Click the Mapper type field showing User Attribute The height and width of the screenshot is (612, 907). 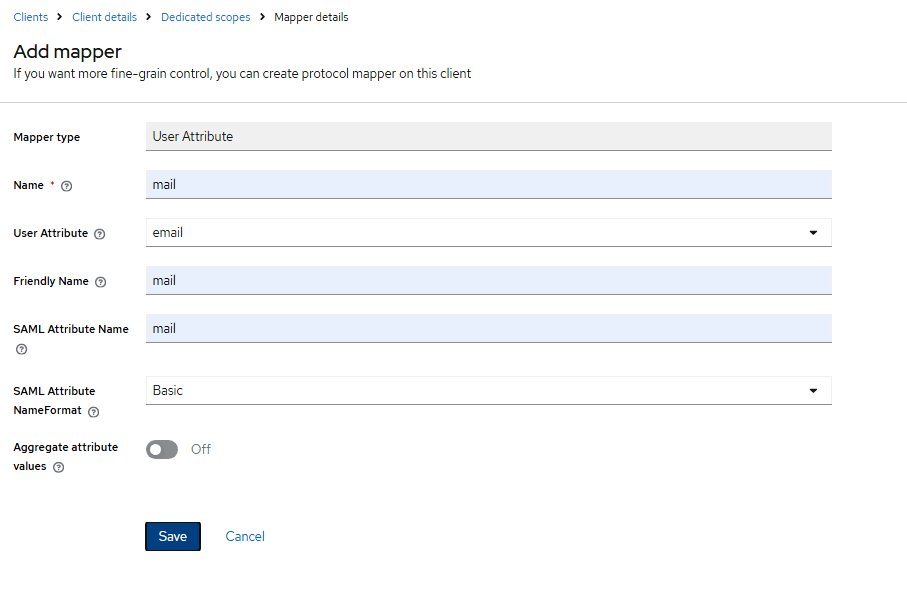tap(488, 137)
